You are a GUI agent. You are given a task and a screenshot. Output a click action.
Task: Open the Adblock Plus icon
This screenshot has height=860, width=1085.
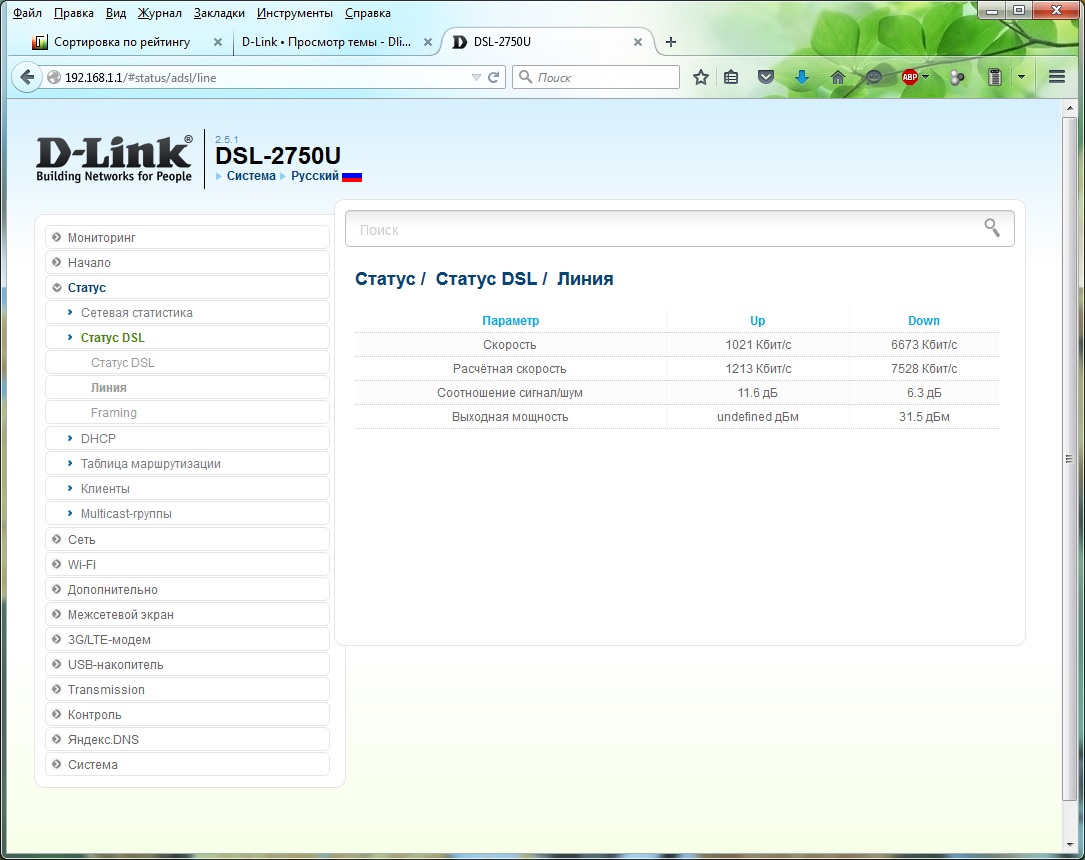(909, 77)
